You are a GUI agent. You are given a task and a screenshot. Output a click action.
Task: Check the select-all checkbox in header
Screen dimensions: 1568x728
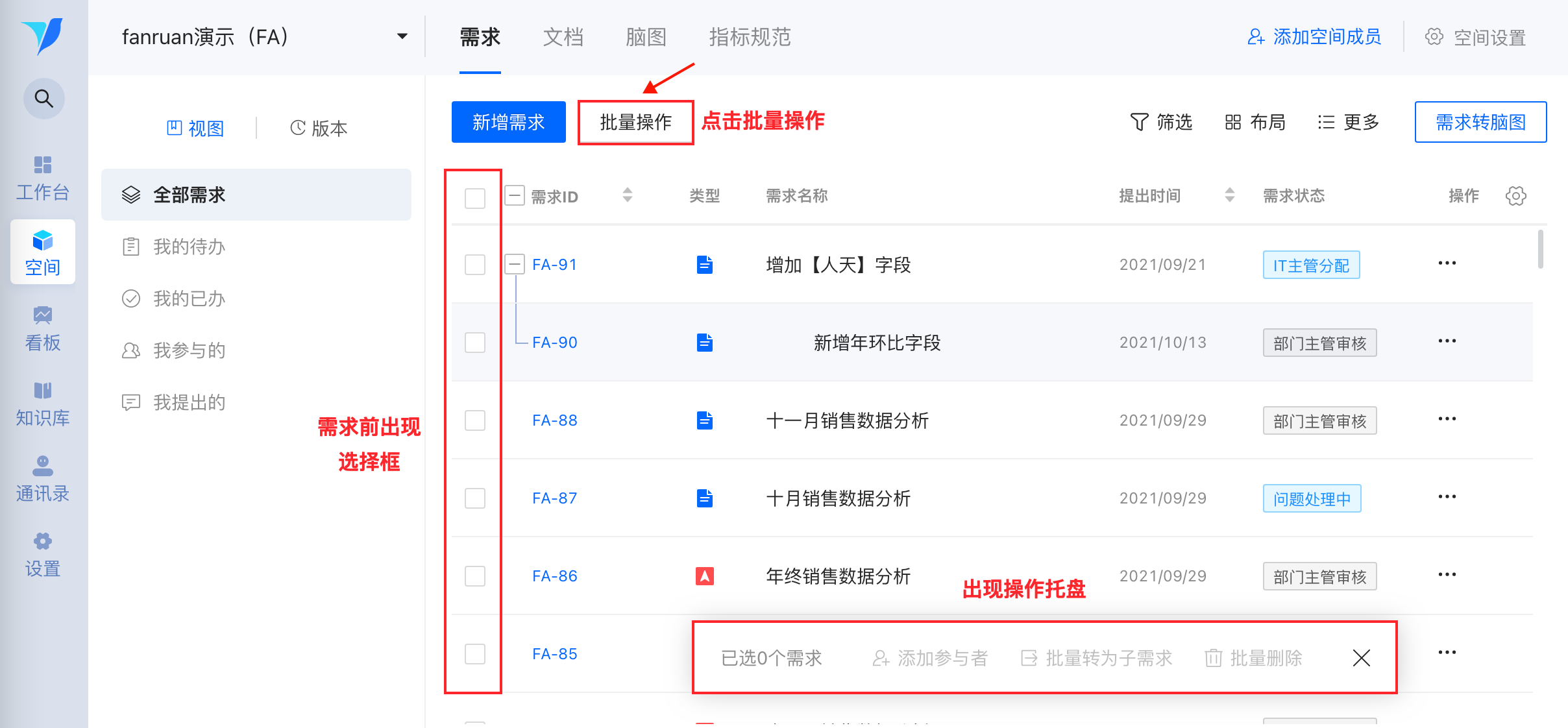tap(475, 198)
